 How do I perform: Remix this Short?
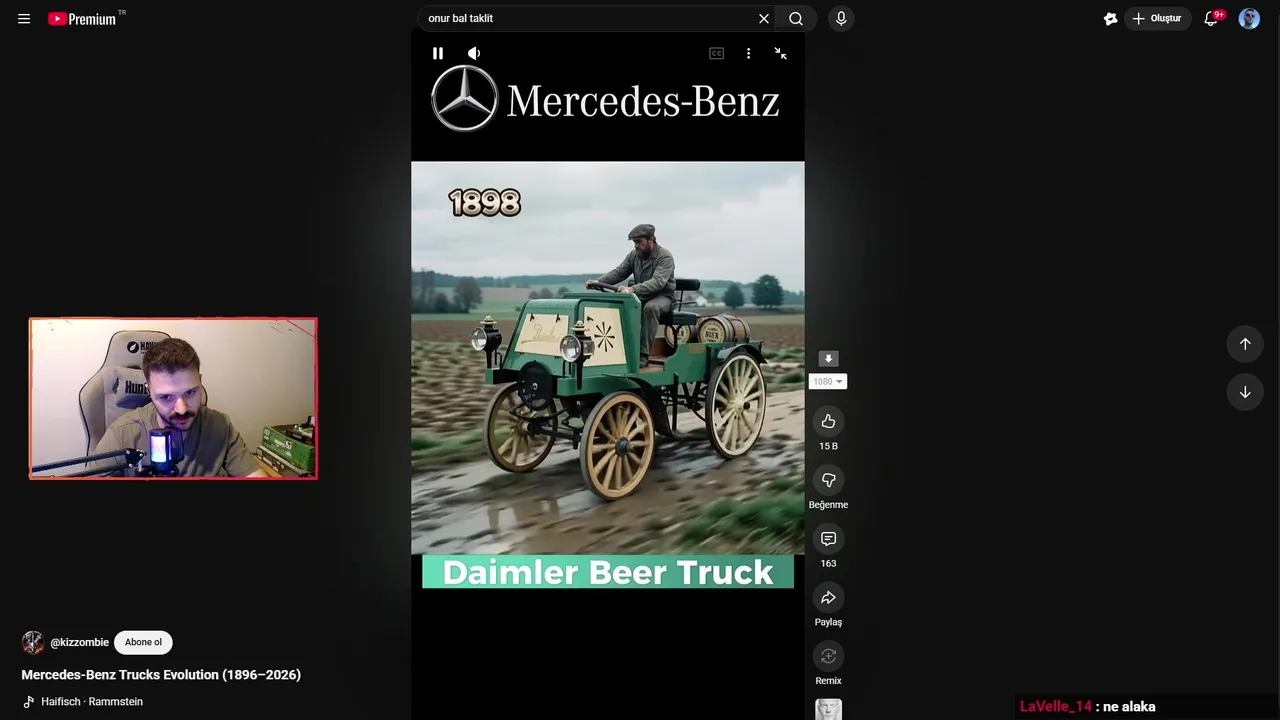point(828,656)
